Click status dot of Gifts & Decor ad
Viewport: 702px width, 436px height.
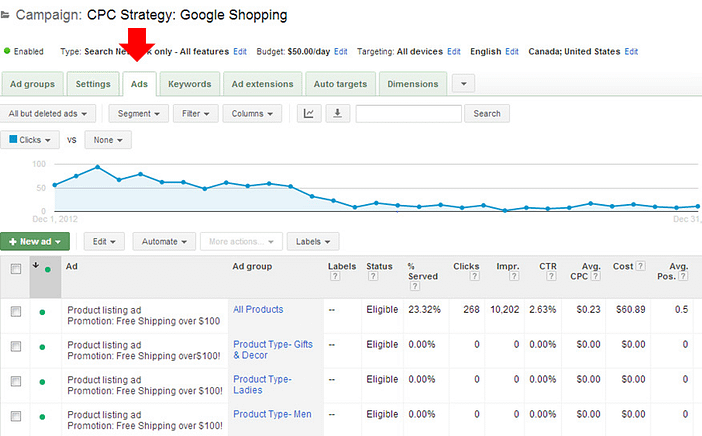[x=42, y=347]
